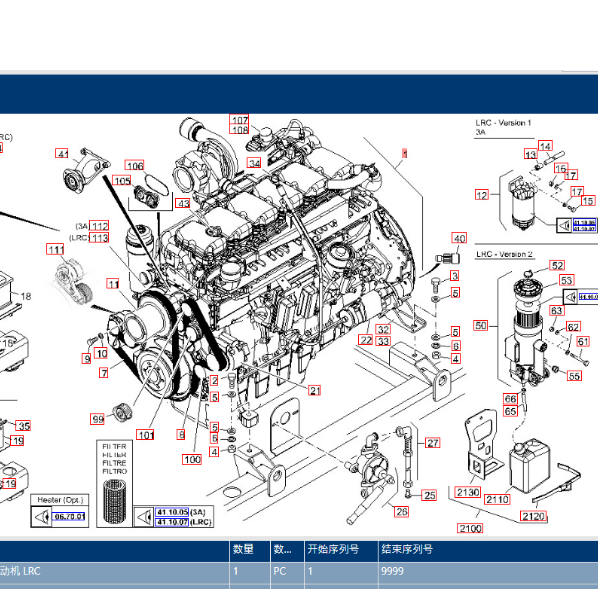Click the arrow icon beside LRC Version 1 filter
This screenshot has width=598, height=589.
tap(564, 225)
